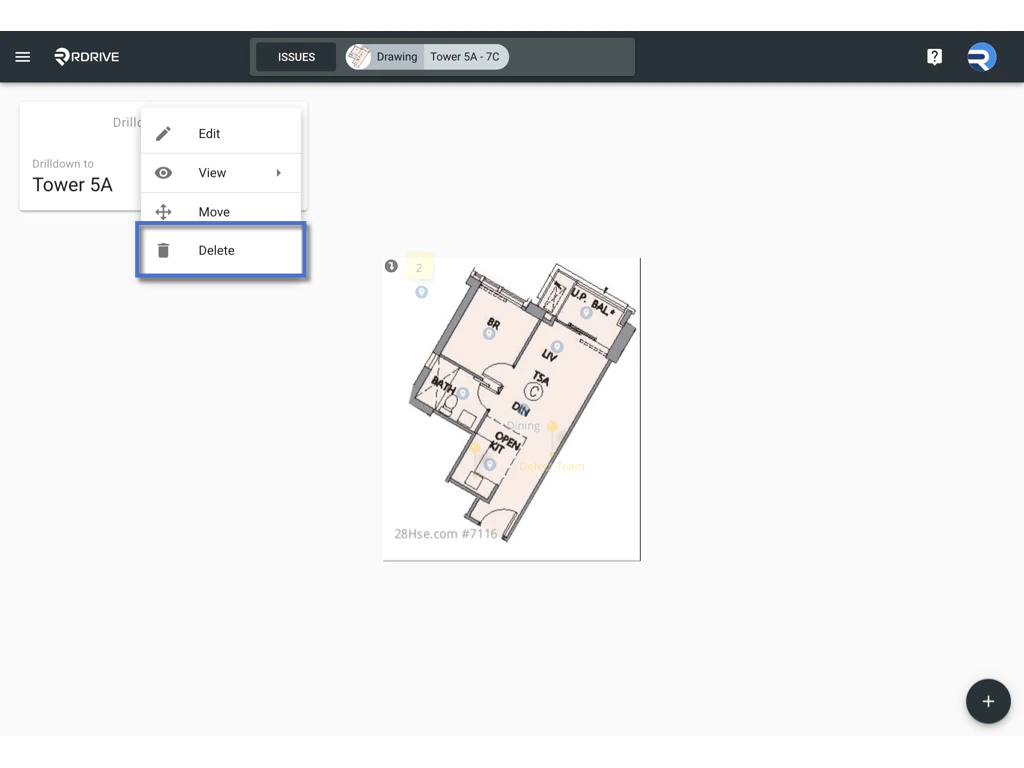
Task: Click the drawing thumbnail icon beside the Drawing label
Action: tap(358, 56)
